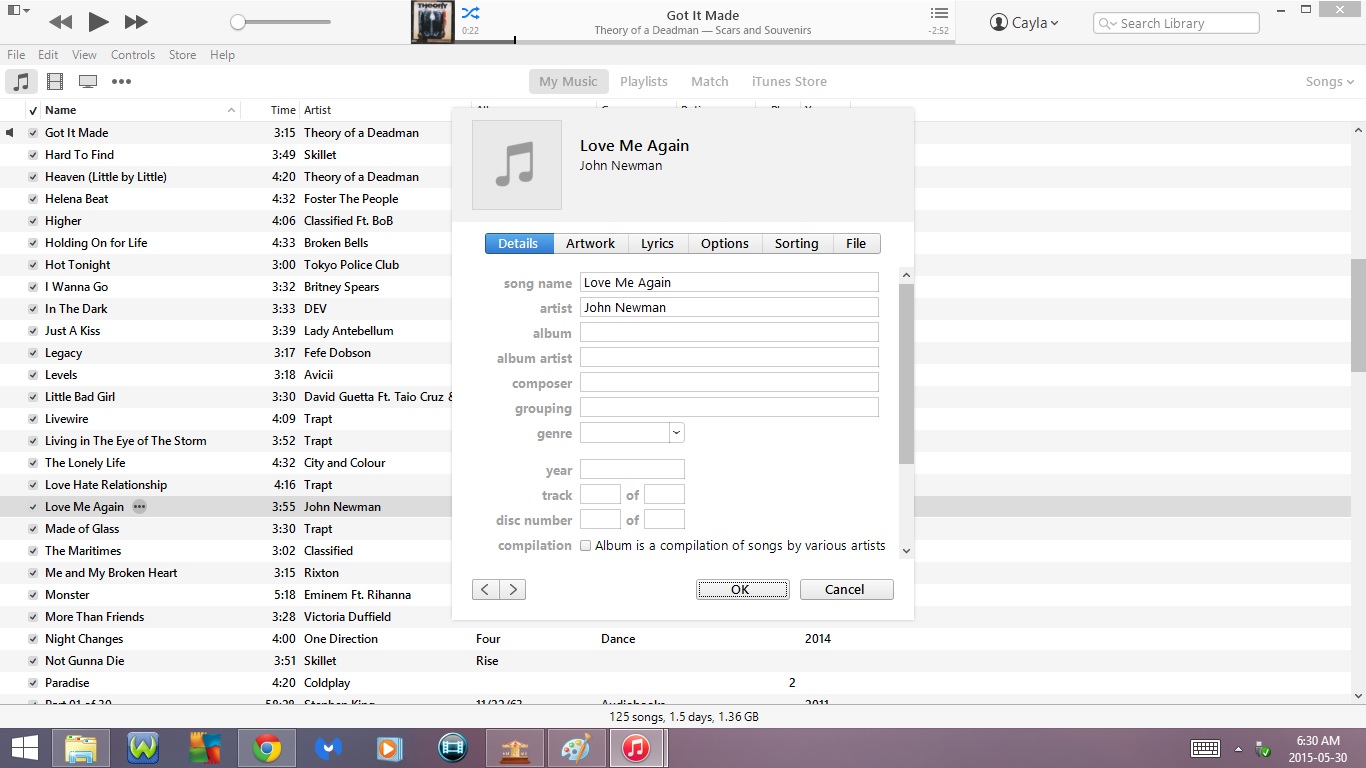The height and width of the screenshot is (768, 1366).
Task: Open the on-screen keyboard tray icon
Action: pyautogui.click(x=1205, y=748)
